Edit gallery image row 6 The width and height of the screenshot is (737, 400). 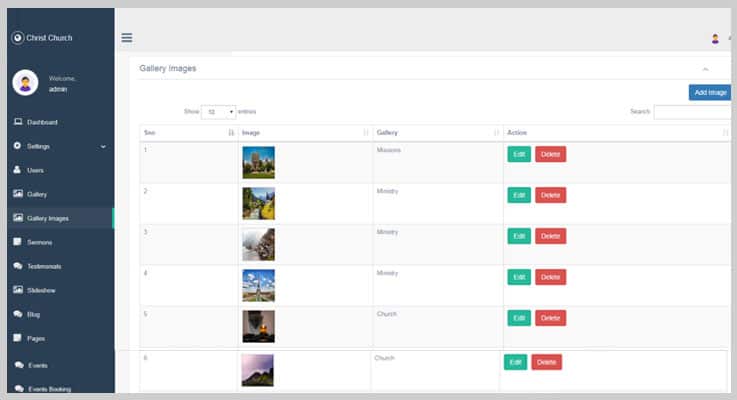tap(516, 362)
